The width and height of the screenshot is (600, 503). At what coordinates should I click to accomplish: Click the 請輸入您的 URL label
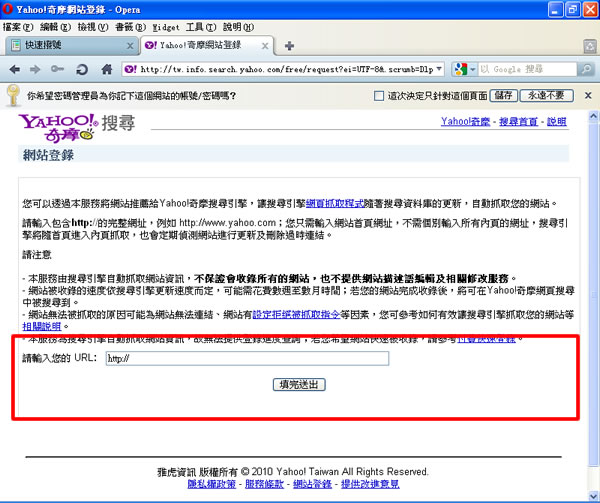click(60, 358)
